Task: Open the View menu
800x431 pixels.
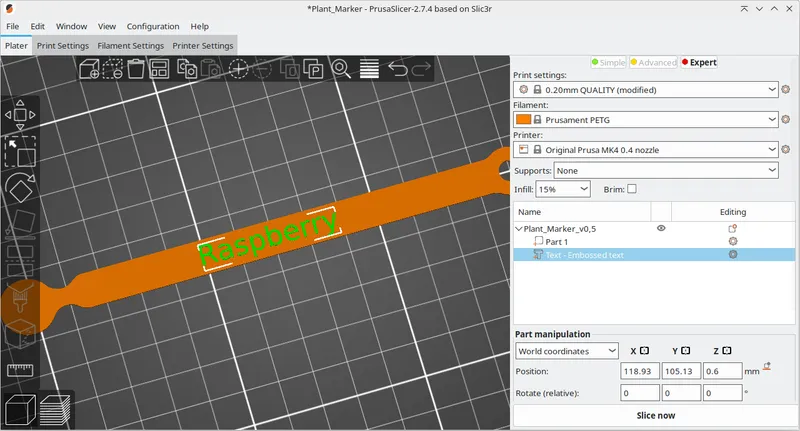Action: pyautogui.click(x=107, y=26)
